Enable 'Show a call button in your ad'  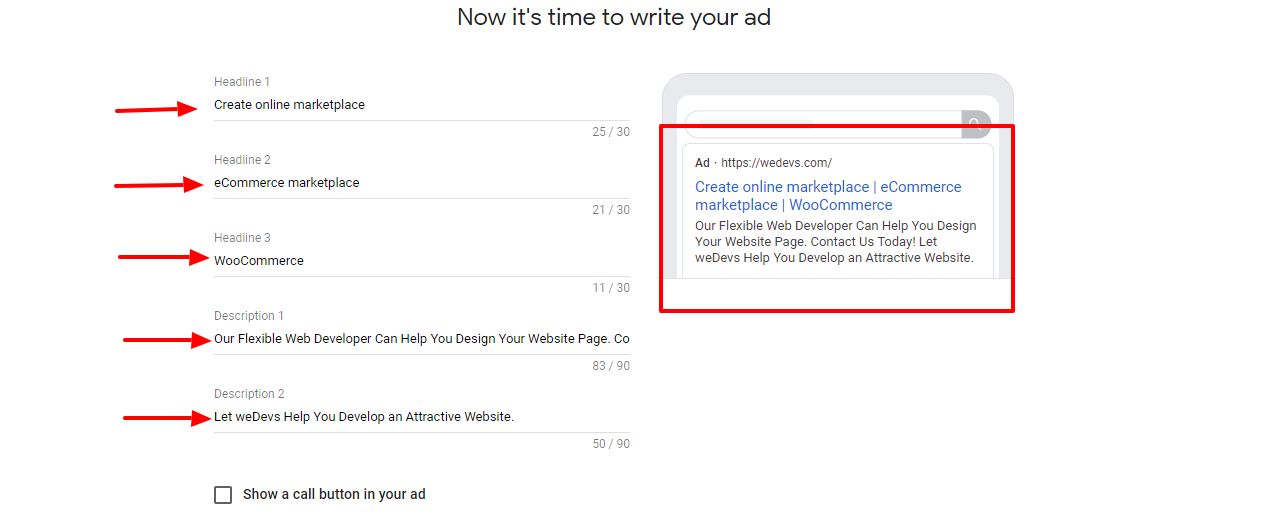[223, 495]
